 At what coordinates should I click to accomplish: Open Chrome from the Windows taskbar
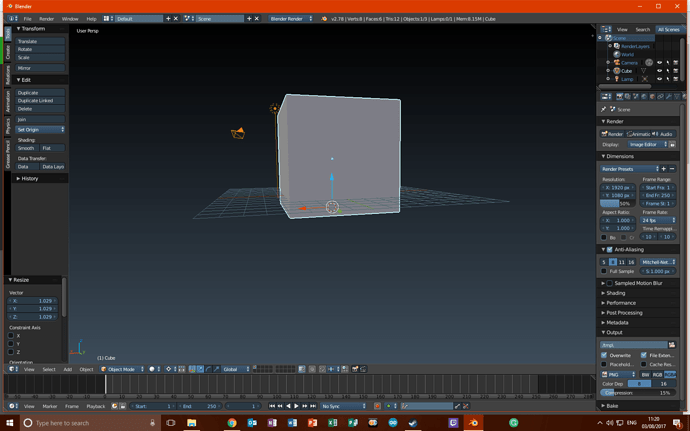[x=231, y=423]
